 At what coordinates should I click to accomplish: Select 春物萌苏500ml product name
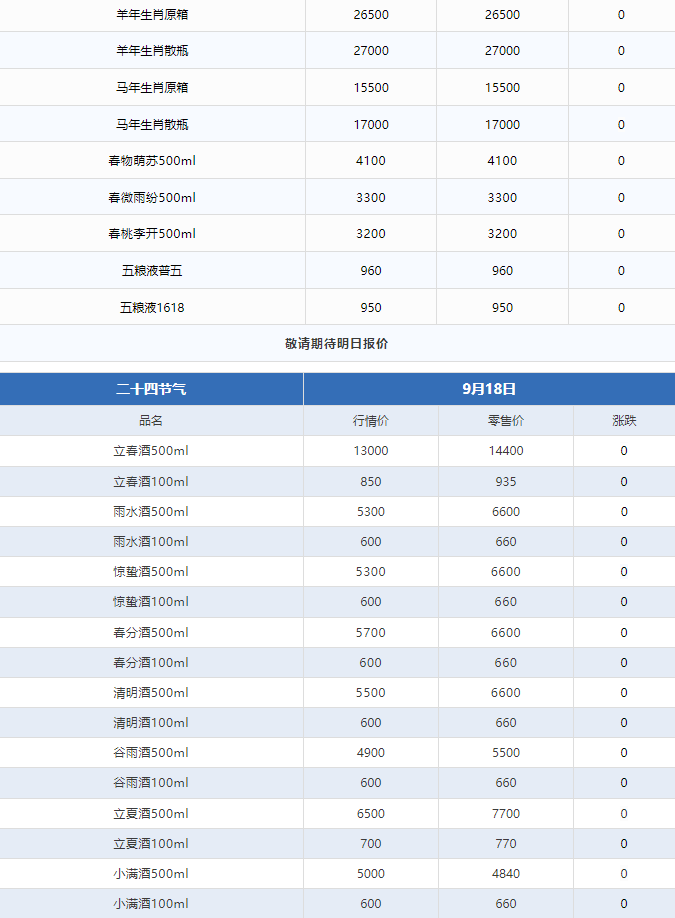tap(152, 161)
